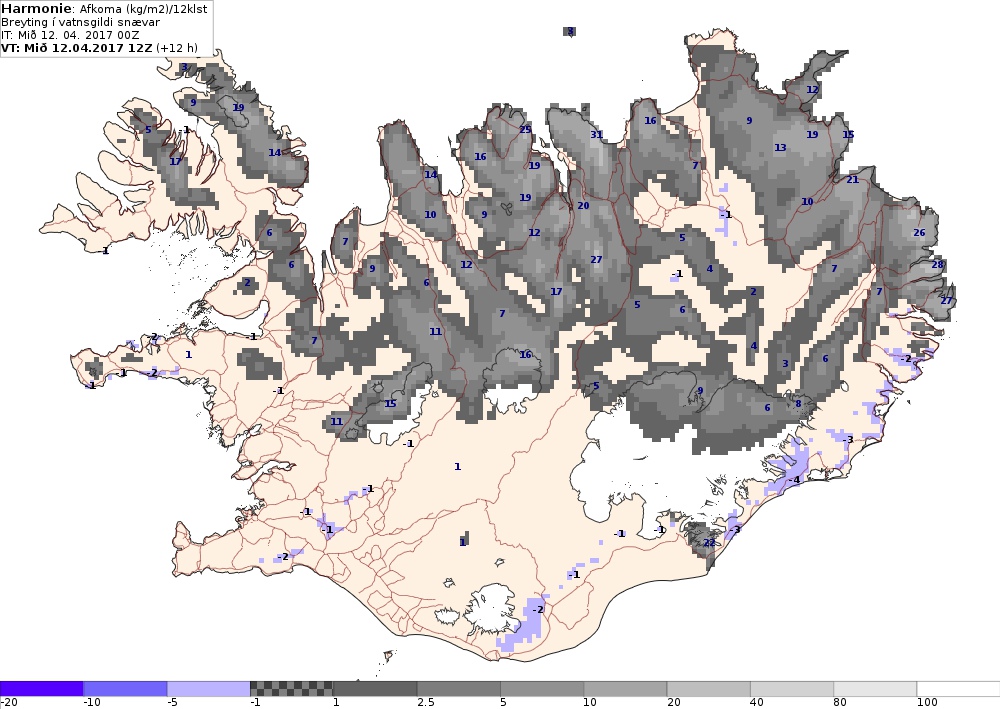This screenshot has width=1000, height=709.
Task: Click the map value '25' on the northern peninsula
Action: 525,129
